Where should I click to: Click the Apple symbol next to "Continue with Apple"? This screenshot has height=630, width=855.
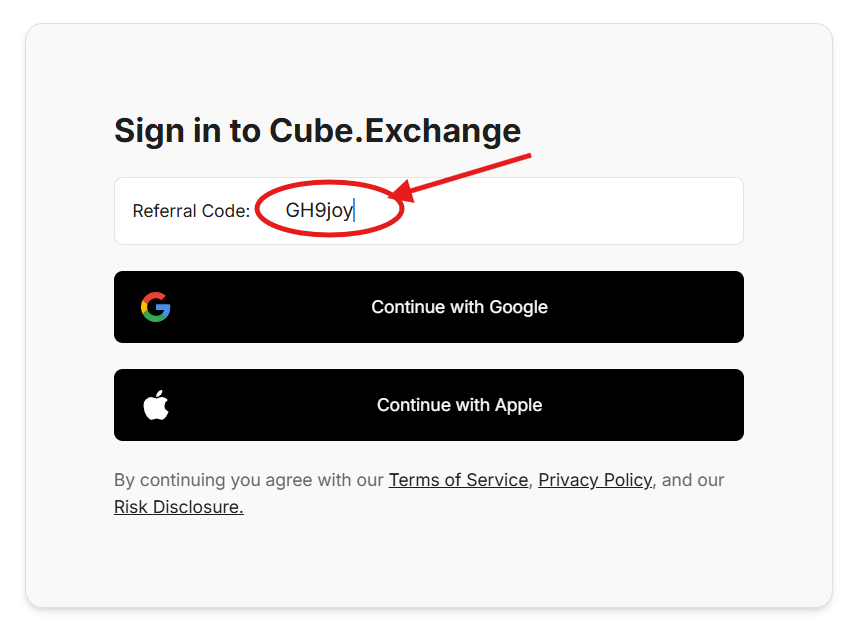point(156,405)
